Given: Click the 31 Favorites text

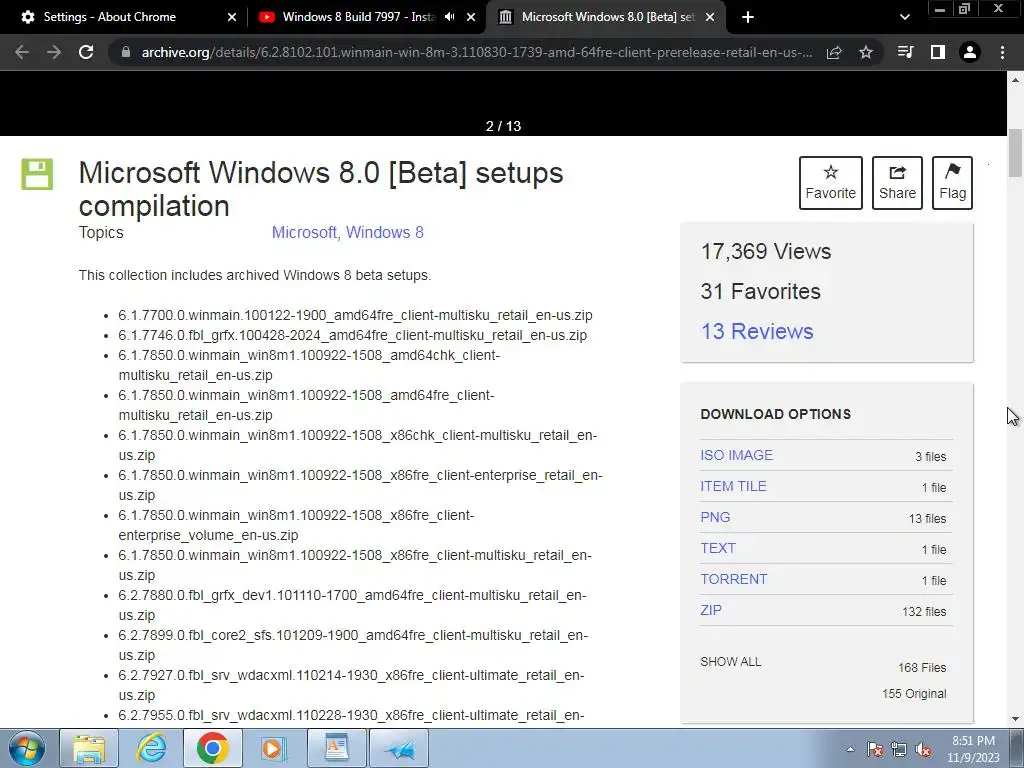Looking at the screenshot, I should click(760, 292).
